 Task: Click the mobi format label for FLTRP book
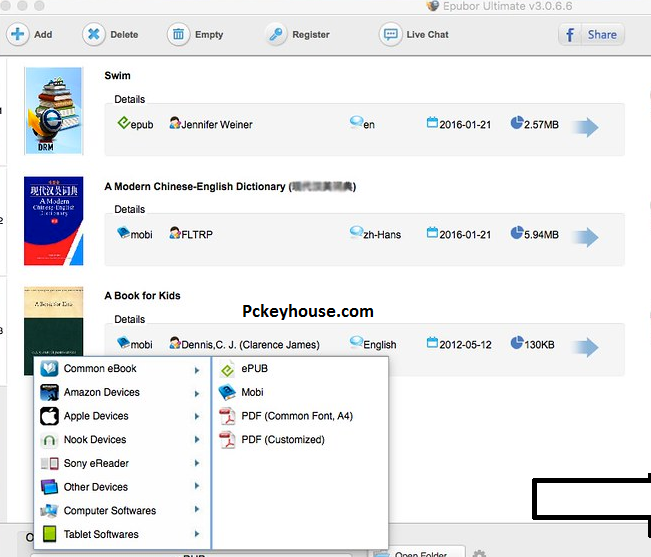(x=135, y=234)
